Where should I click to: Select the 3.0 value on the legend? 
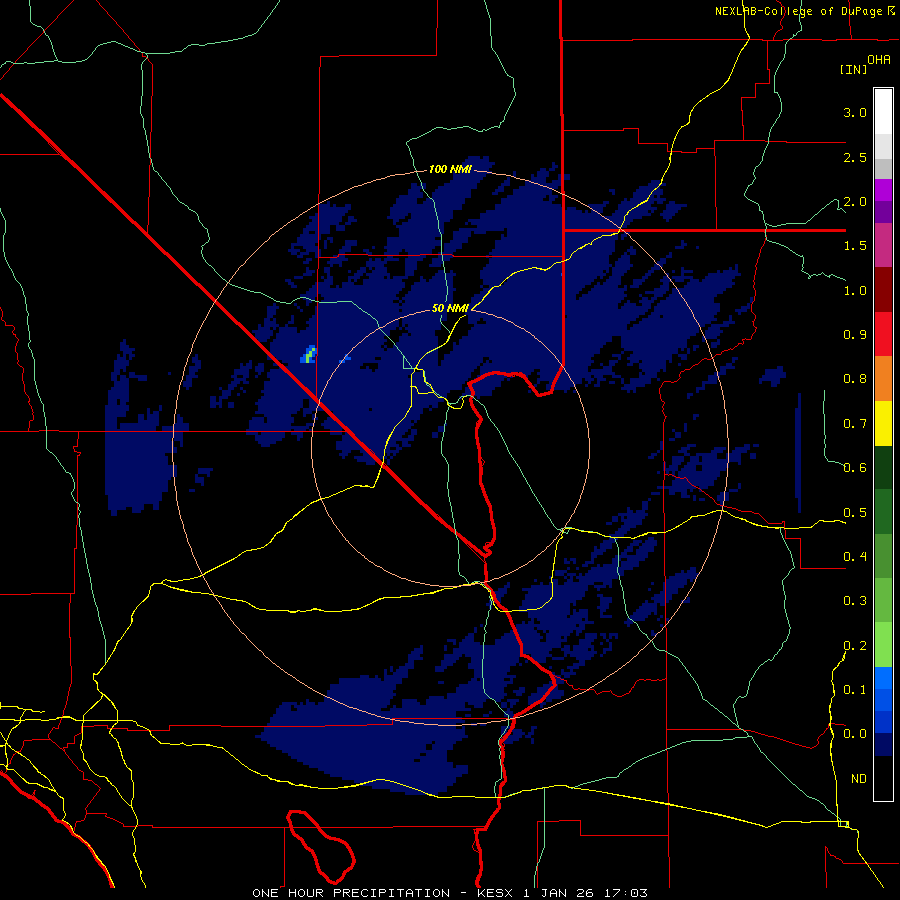[855, 112]
